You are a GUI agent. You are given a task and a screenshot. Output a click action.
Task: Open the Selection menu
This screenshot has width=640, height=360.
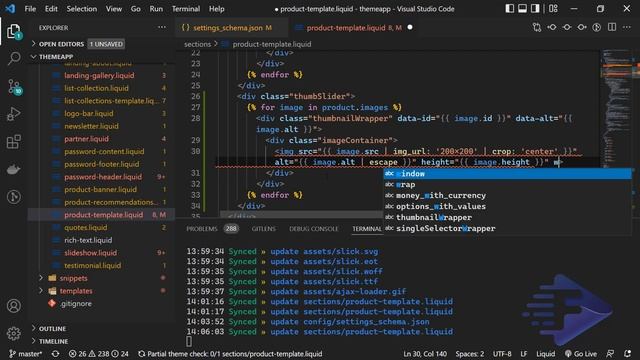click(x=82, y=9)
